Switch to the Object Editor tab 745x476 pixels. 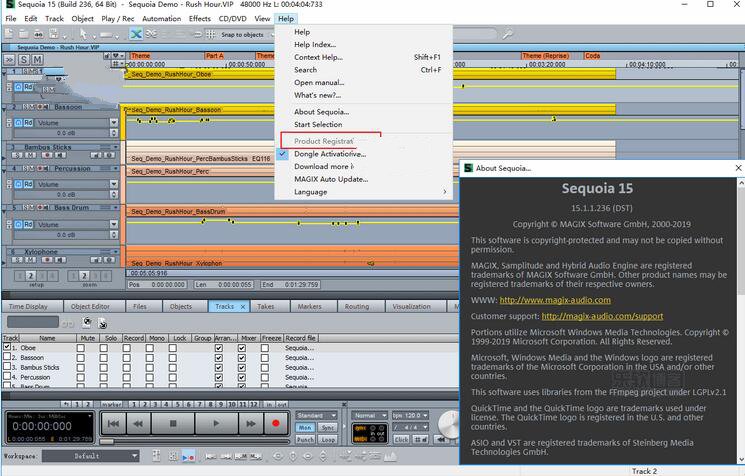pos(90,306)
